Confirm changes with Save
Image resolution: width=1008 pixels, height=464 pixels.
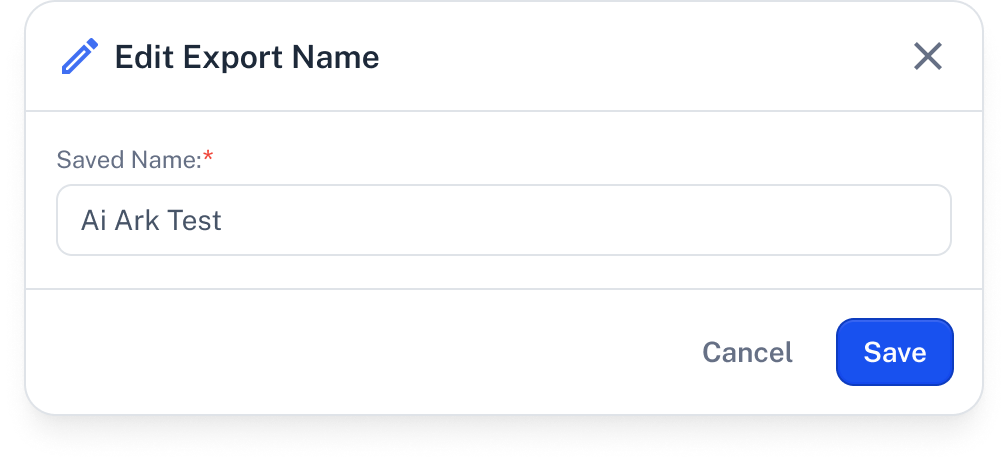894,352
